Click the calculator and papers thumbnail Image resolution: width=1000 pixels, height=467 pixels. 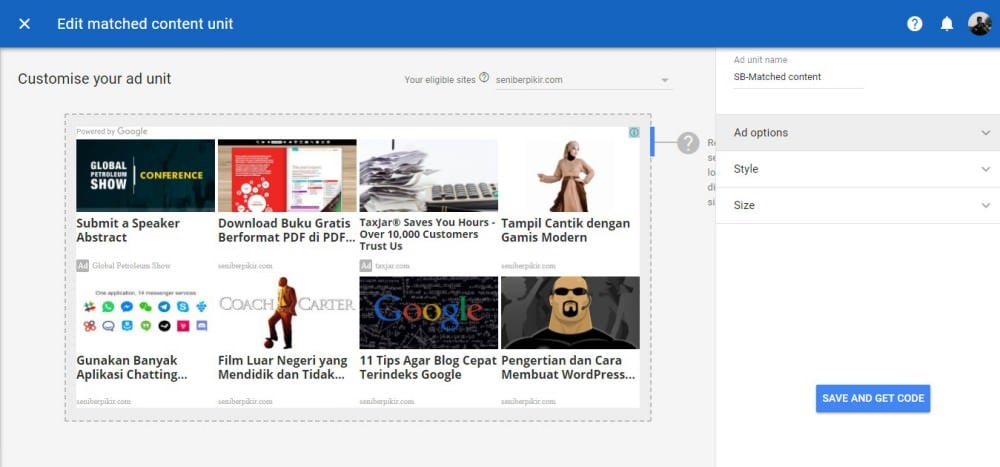tap(429, 175)
